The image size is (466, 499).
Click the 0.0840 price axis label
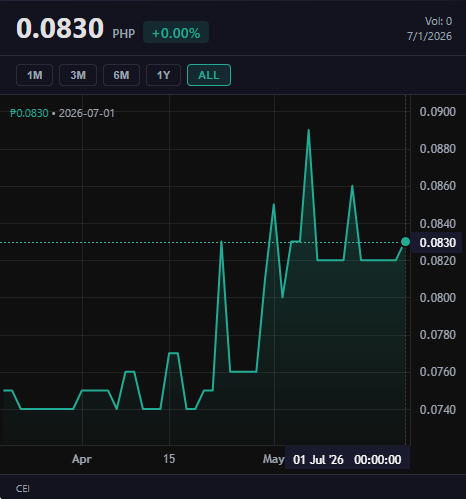(x=438, y=224)
